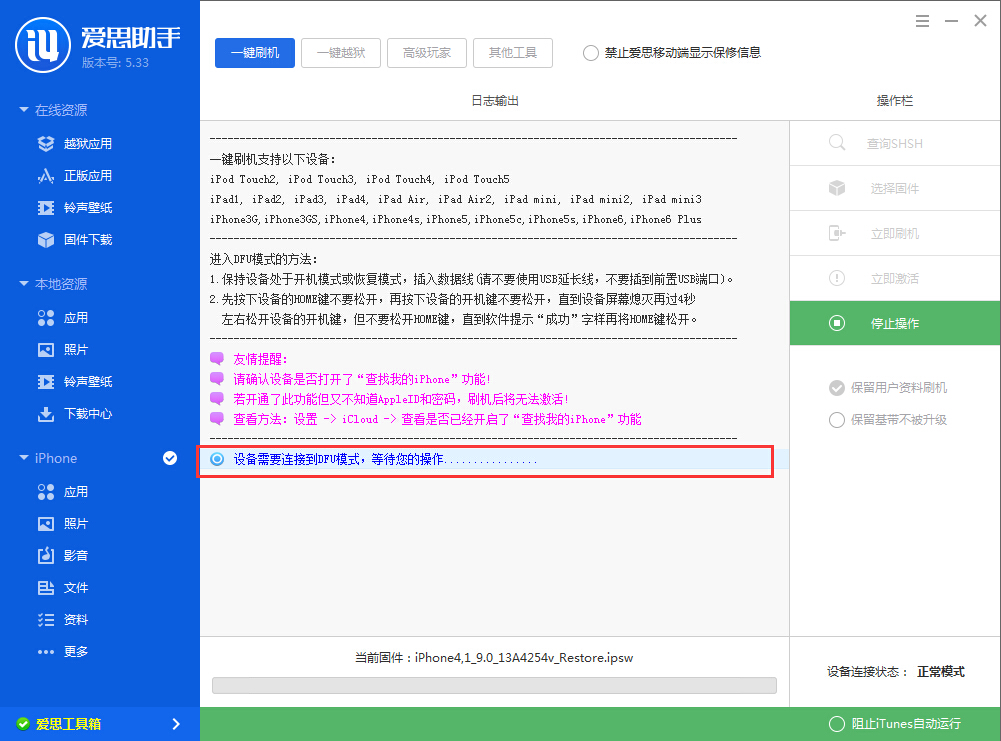Open the 正版应用 section
This screenshot has width=1001, height=741.
click(x=72, y=175)
